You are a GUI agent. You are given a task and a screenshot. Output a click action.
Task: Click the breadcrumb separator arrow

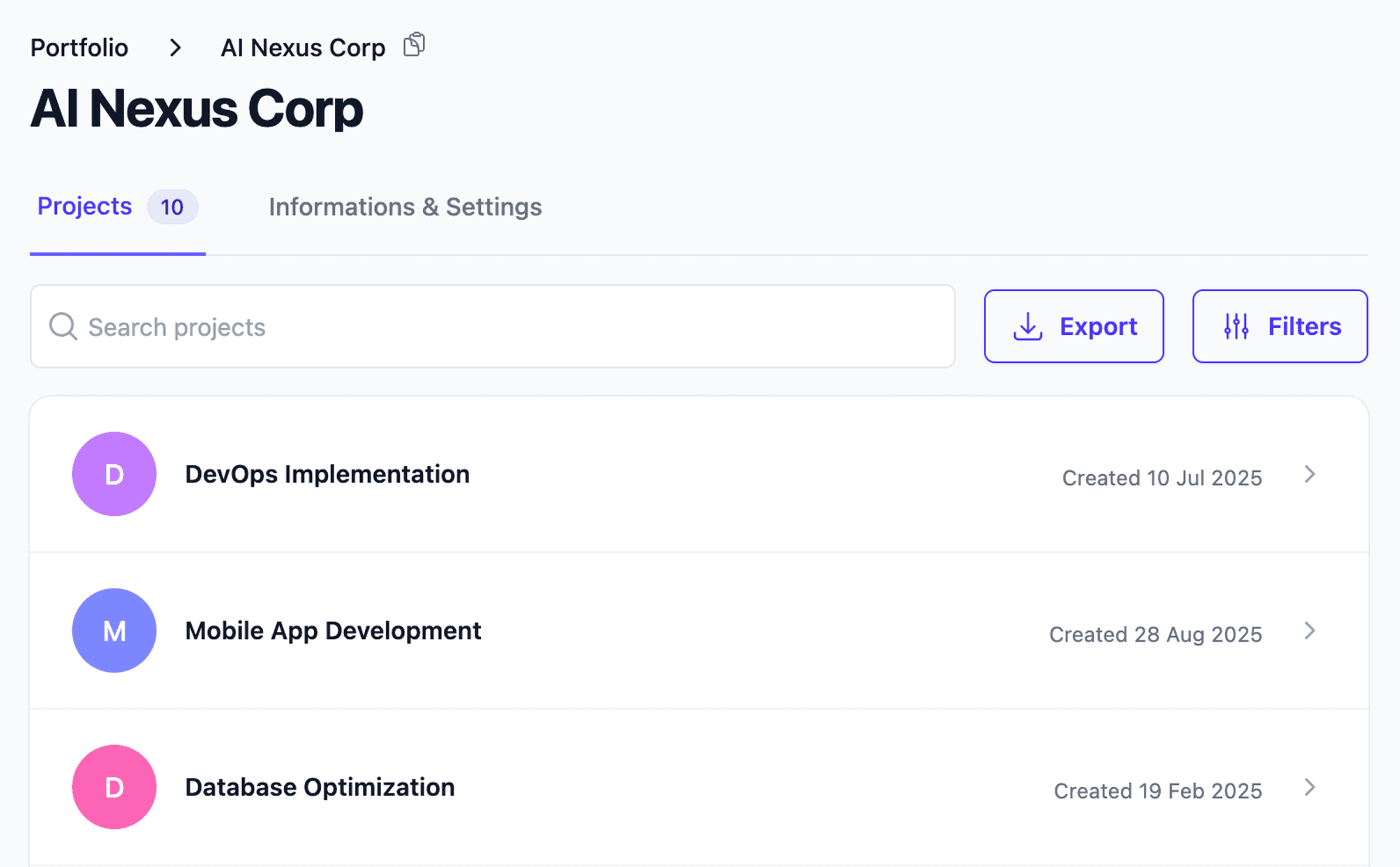click(x=175, y=47)
